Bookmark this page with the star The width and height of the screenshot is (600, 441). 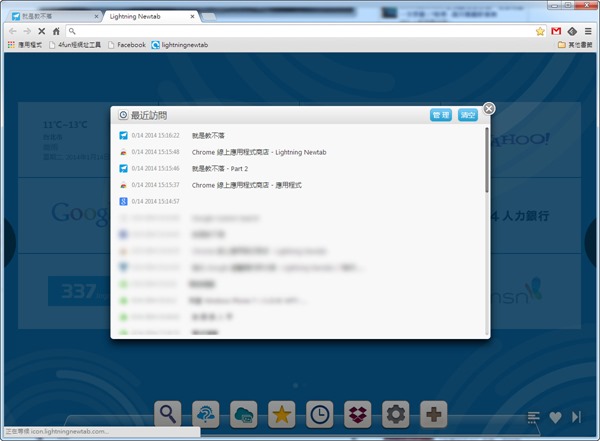[540, 31]
